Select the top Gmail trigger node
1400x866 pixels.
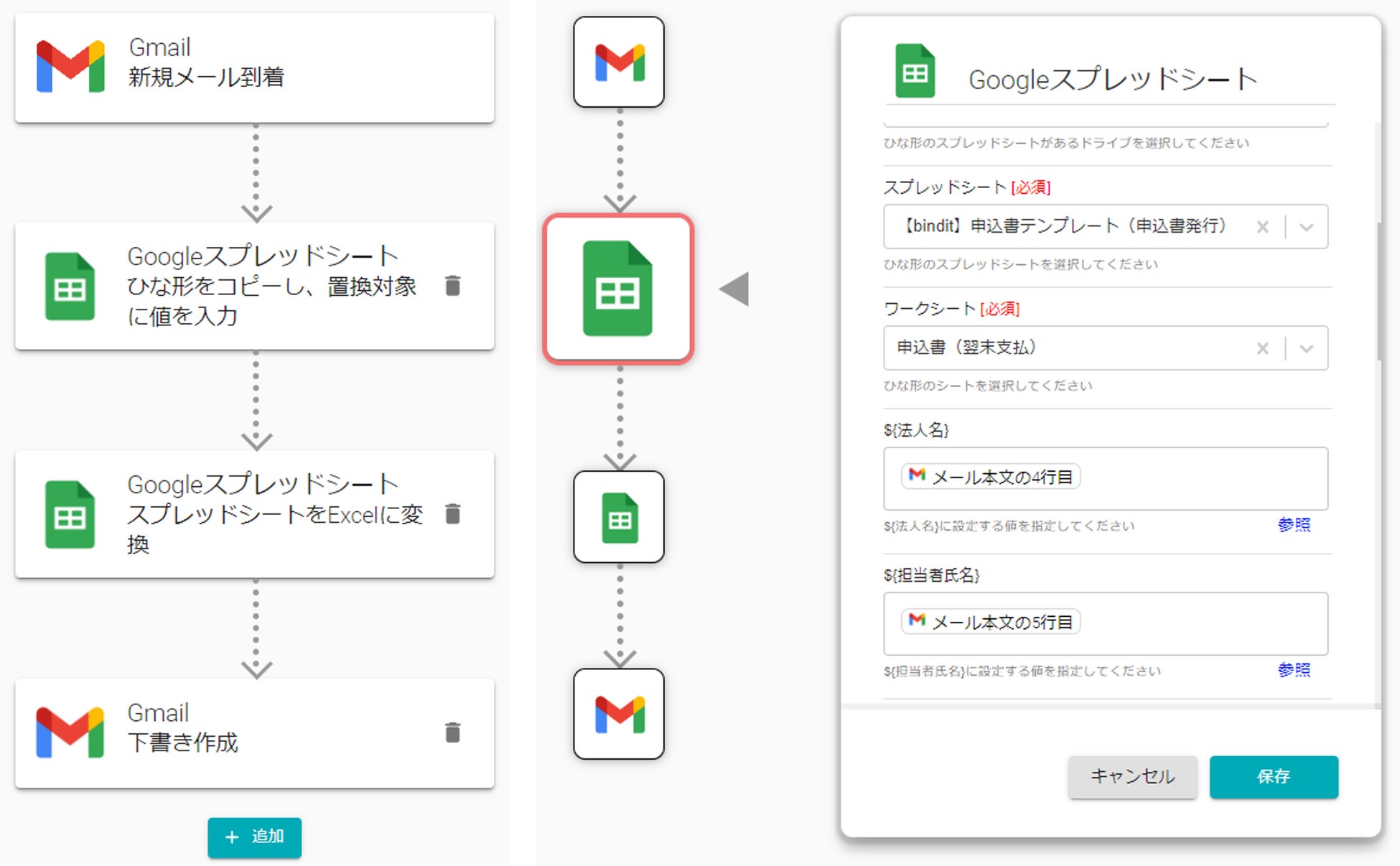(619, 62)
